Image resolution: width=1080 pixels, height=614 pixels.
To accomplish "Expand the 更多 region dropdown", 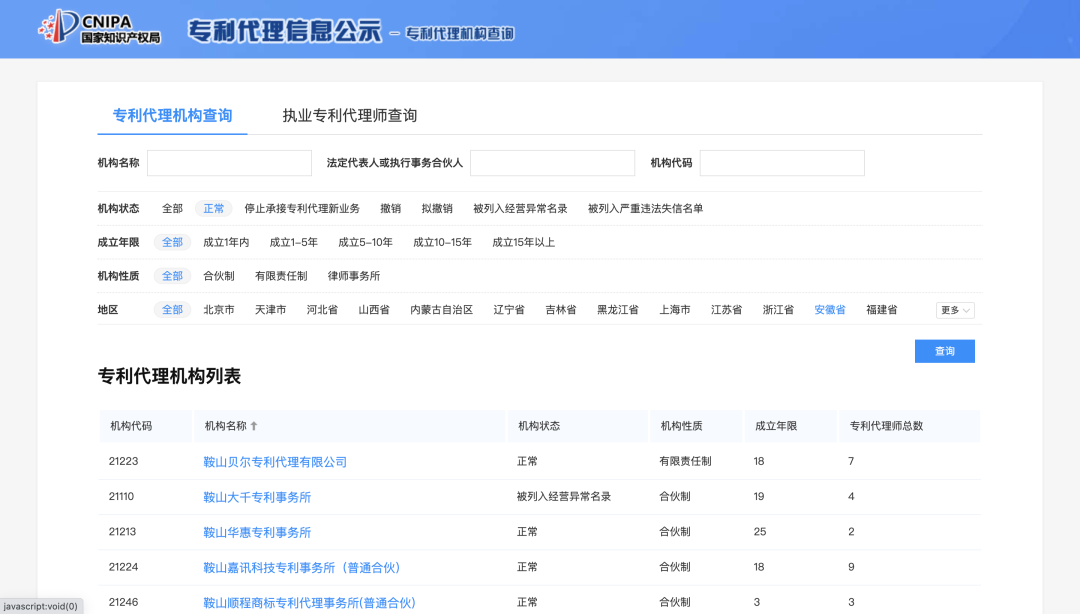I will (953, 310).
